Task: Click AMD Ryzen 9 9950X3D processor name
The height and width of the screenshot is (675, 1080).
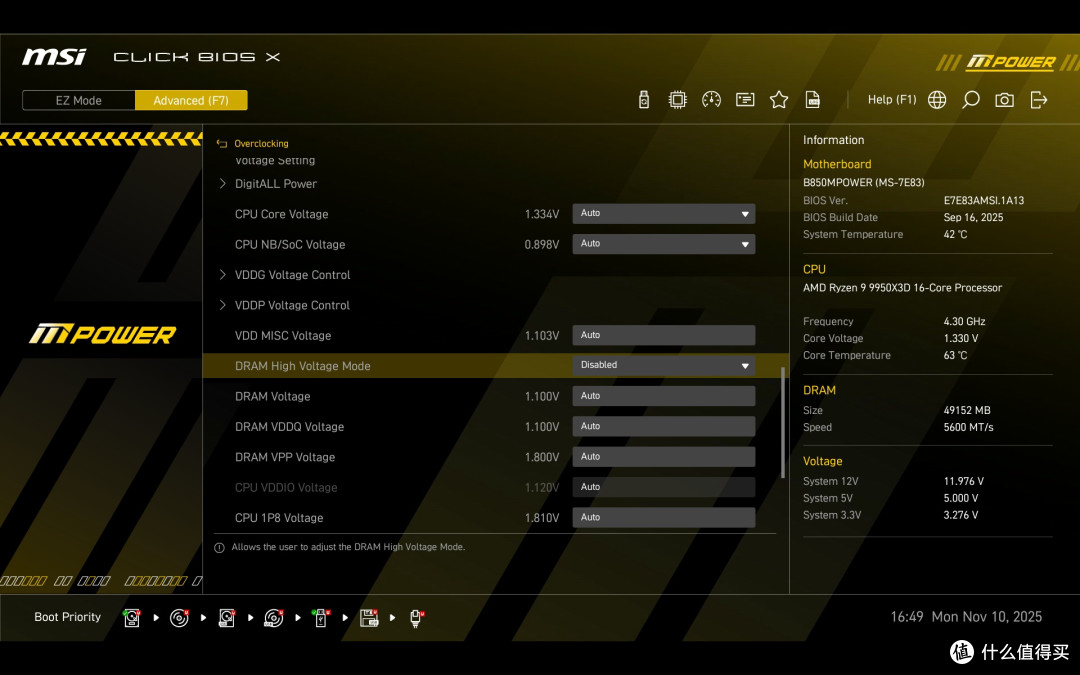Action: pyautogui.click(x=902, y=288)
